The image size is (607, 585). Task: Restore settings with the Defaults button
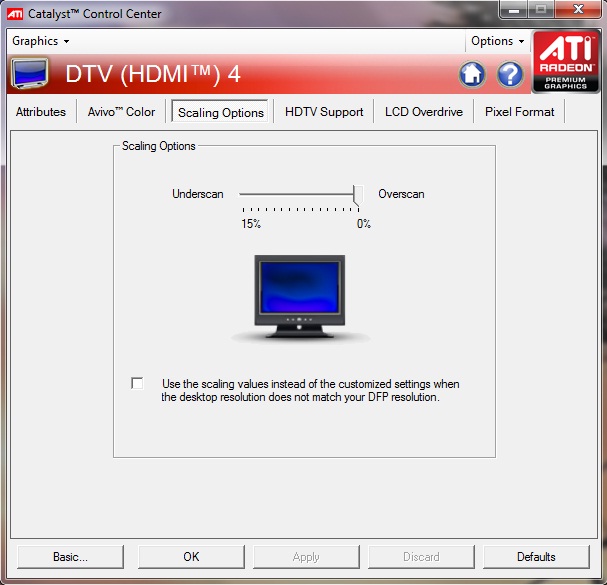click(536, 557)
